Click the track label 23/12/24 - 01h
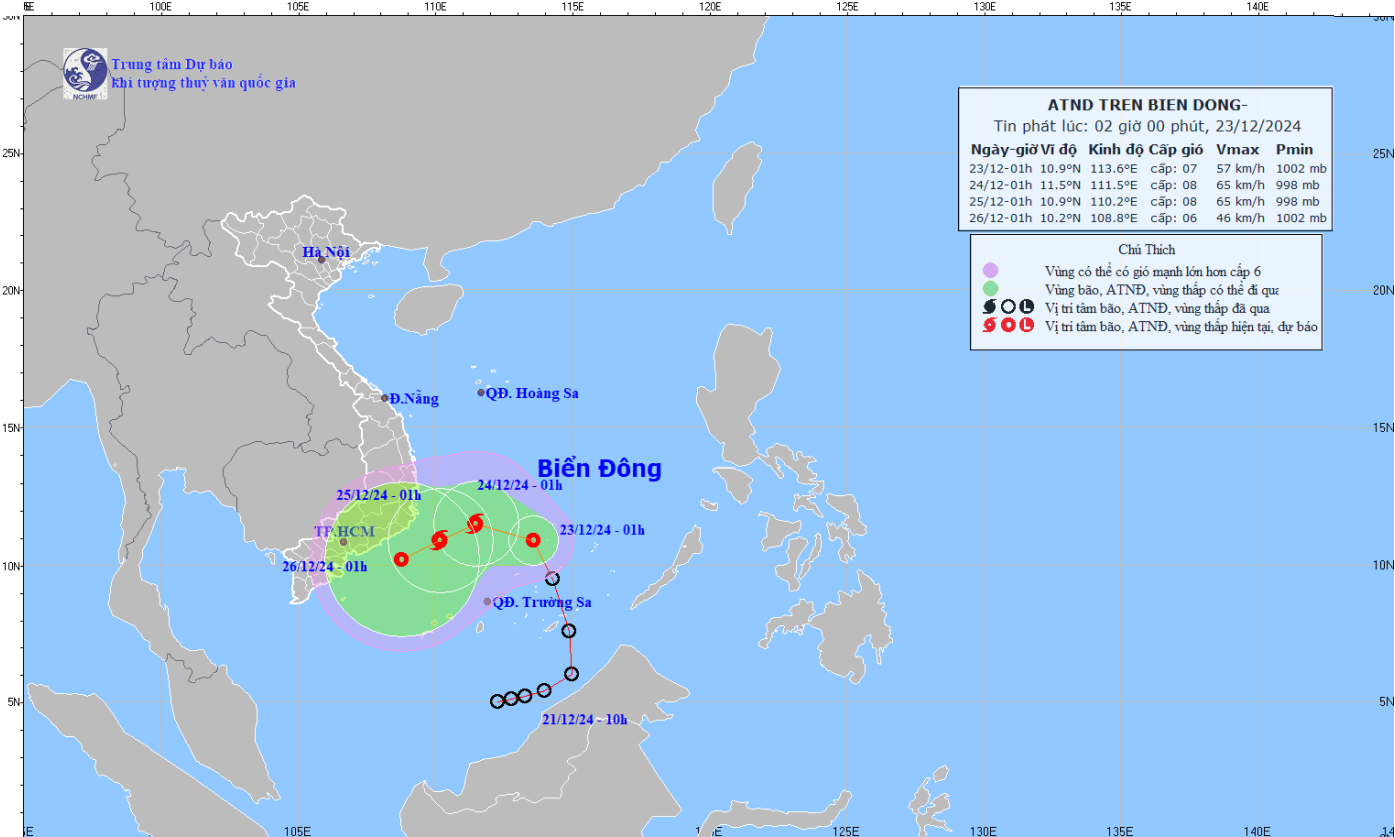Image resolution: width=1395 pixels, height=837 pixels. (602, 530)
